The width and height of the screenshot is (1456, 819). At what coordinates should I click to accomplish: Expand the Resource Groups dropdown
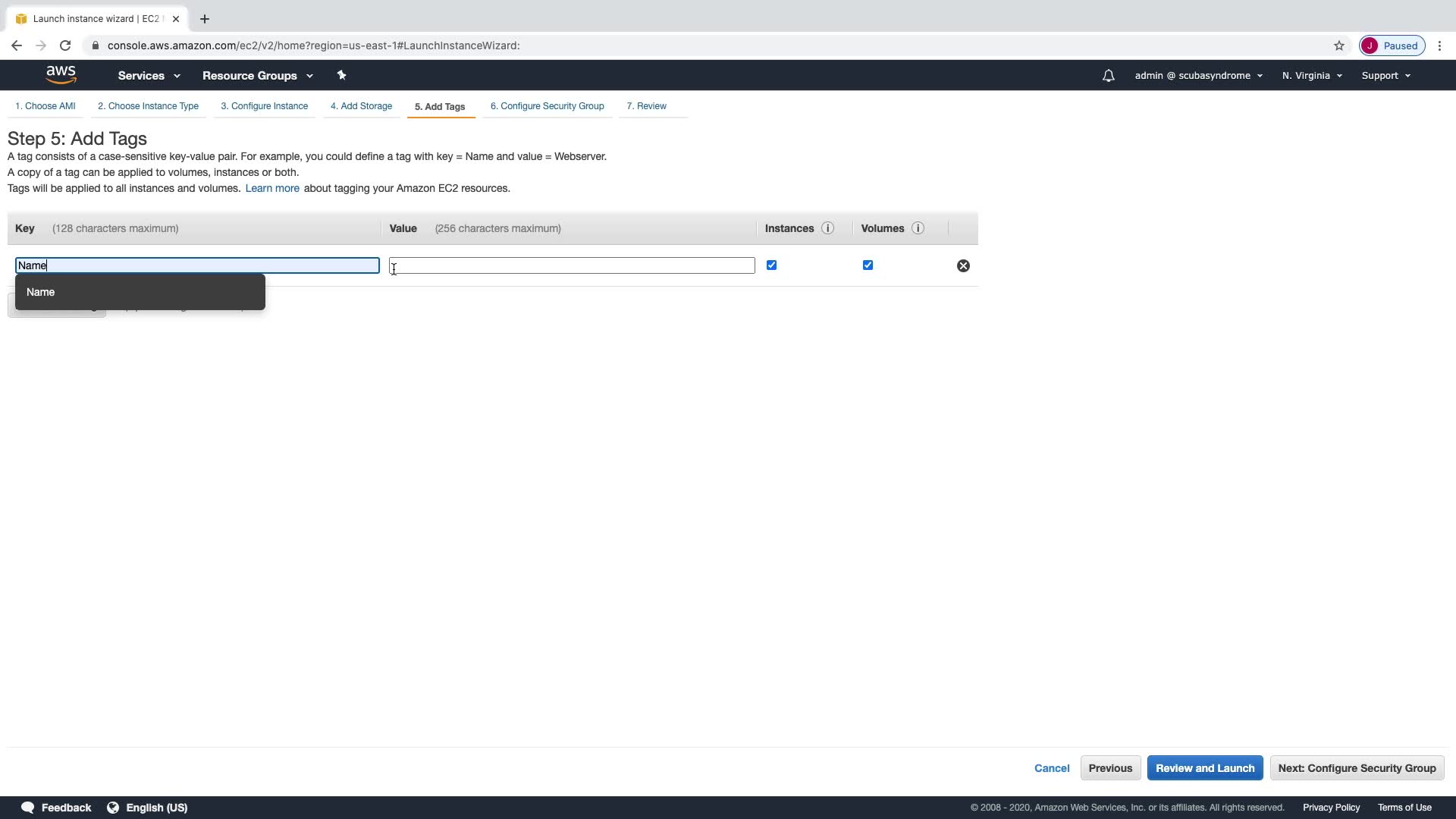pyautogui.click(x=257, y=76)
